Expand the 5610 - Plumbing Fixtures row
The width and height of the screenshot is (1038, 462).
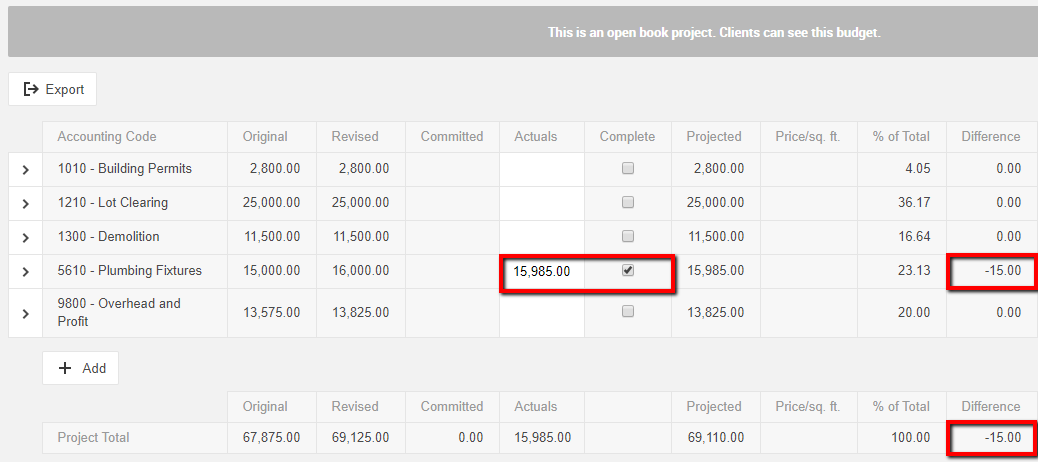pyautogui.click(x=26, y=271)
